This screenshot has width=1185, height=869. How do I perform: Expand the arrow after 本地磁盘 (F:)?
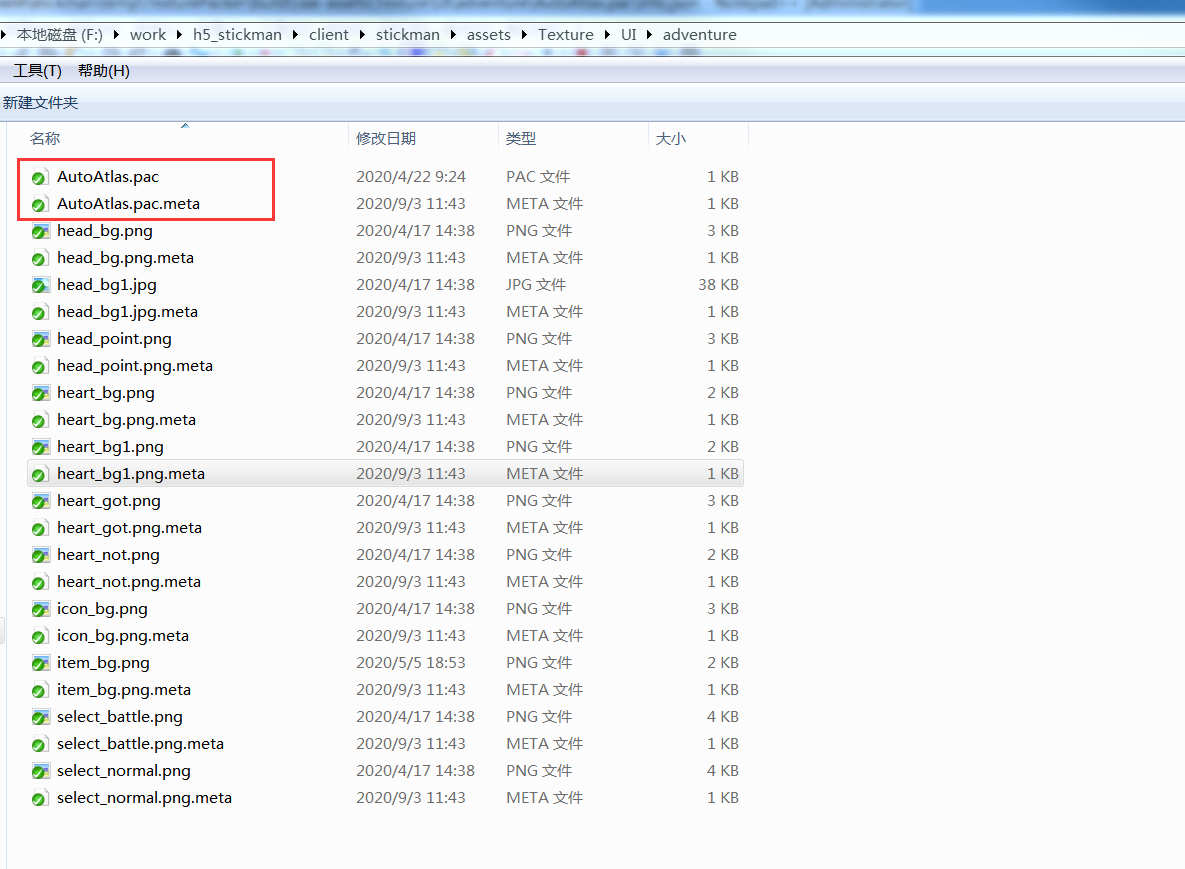[116, 35]
